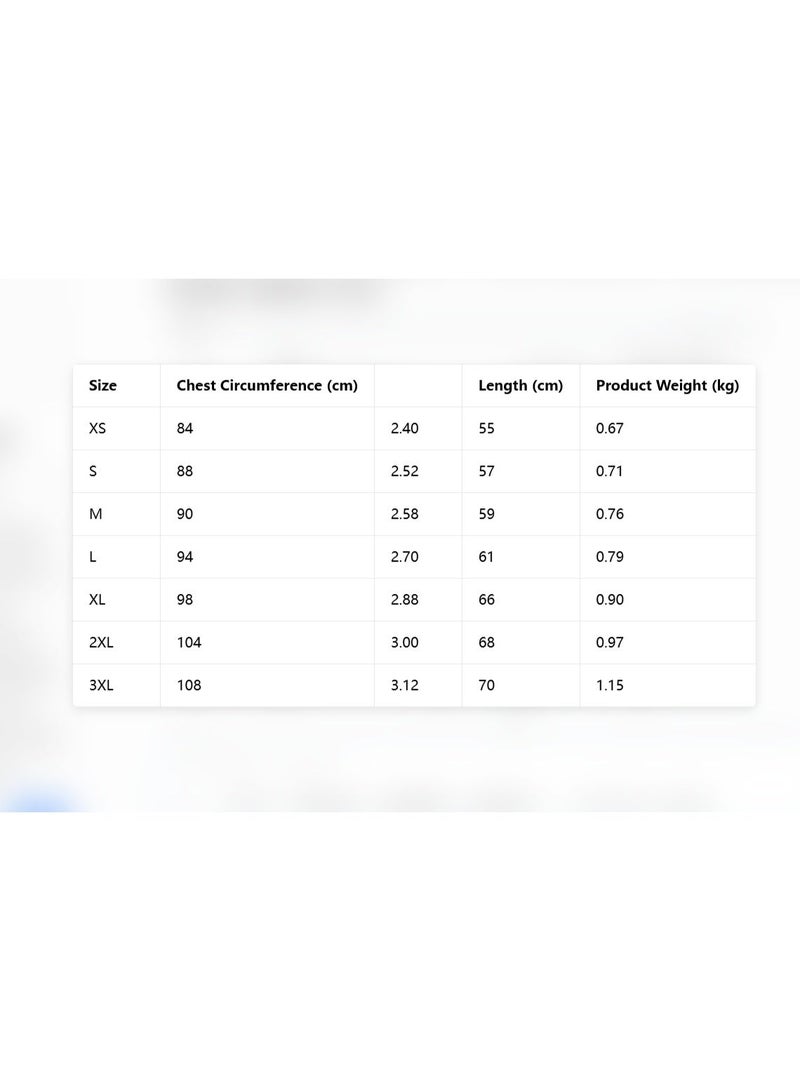This screenshot has width=800, height=1091.
Task: Select the 2XL size row label
Action: point(101,642)
